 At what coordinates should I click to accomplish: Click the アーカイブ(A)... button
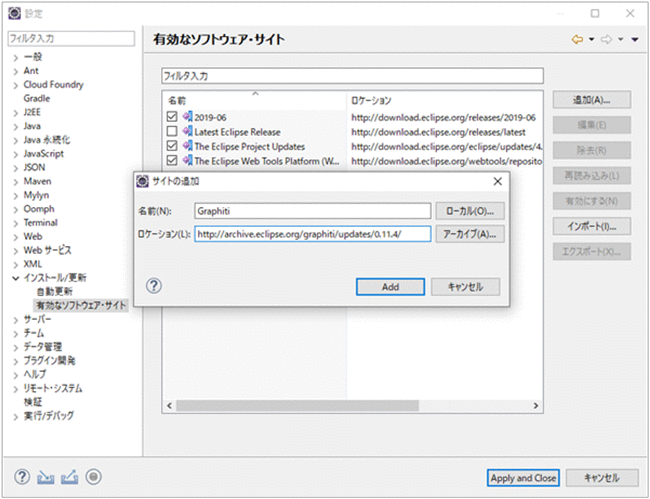[470, 234]
